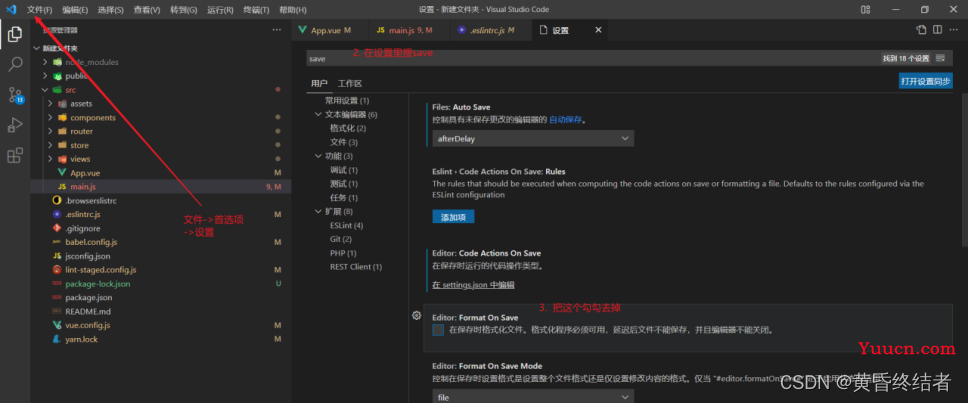Image resolution: width=968 pixels, height=403 pixels.
Task: Click the 打开设置同步 button
Action: click(x=925, y=81)
